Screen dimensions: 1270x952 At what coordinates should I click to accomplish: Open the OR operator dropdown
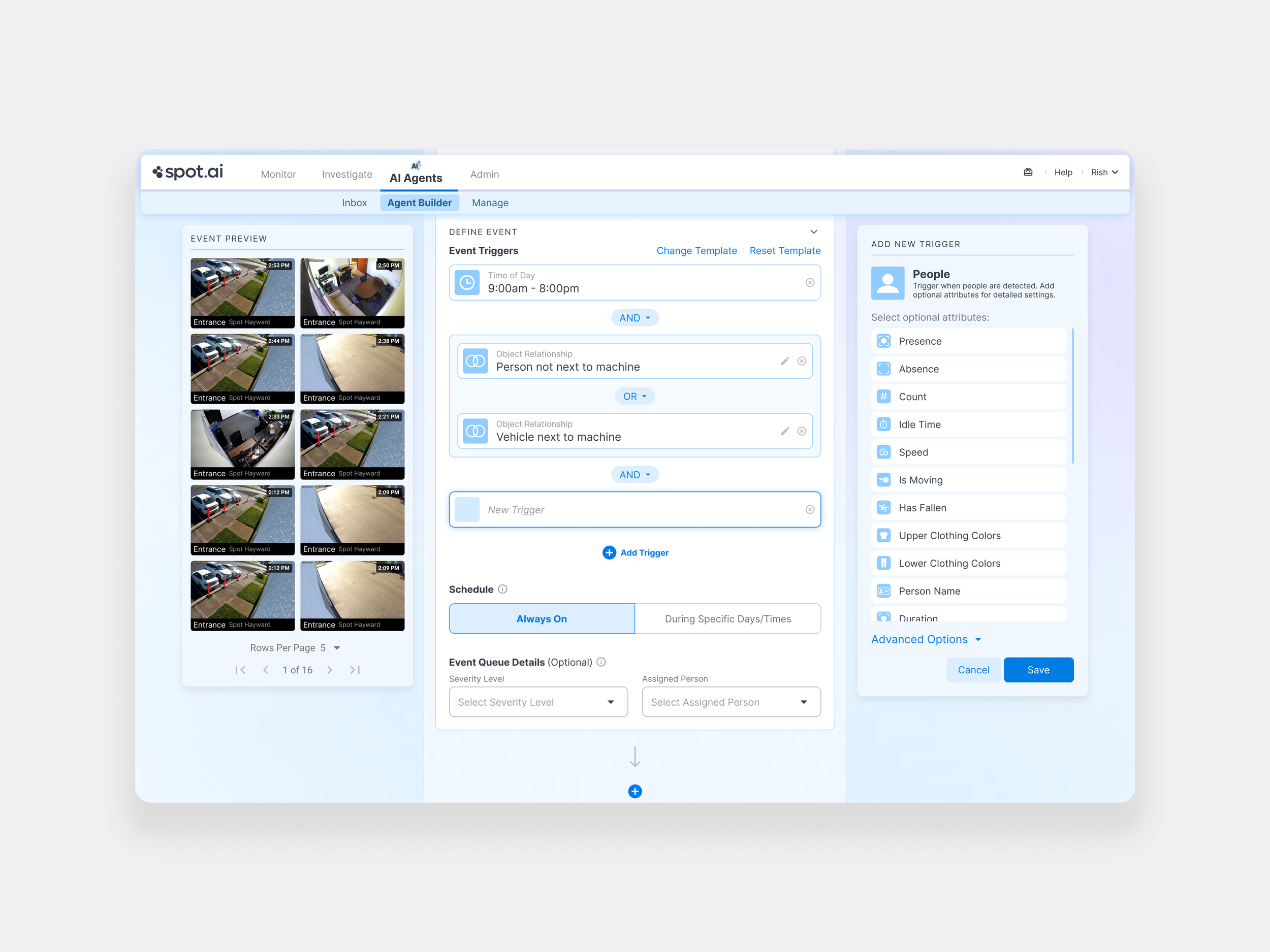634,396
